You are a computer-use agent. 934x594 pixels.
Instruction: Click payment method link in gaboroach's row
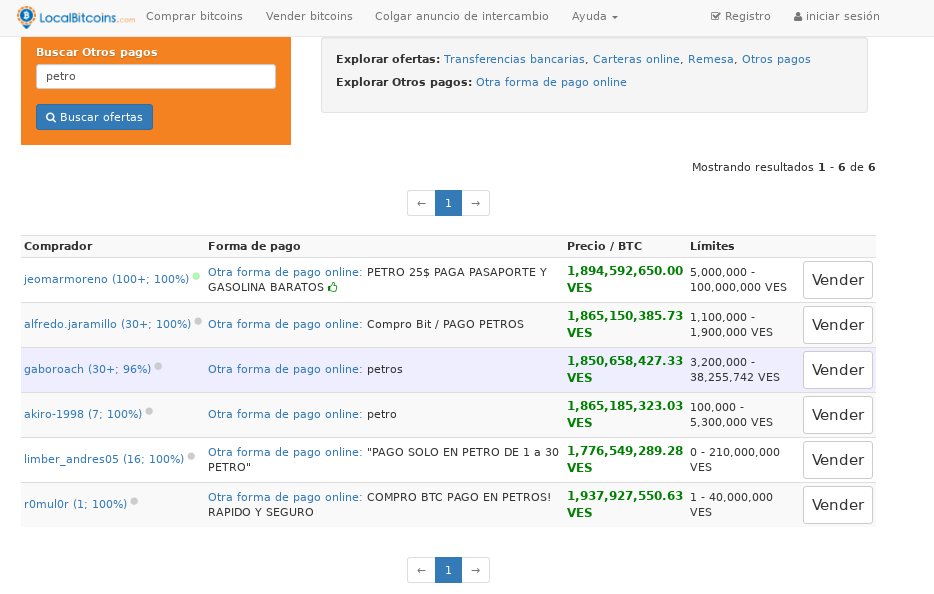(285, 369)
